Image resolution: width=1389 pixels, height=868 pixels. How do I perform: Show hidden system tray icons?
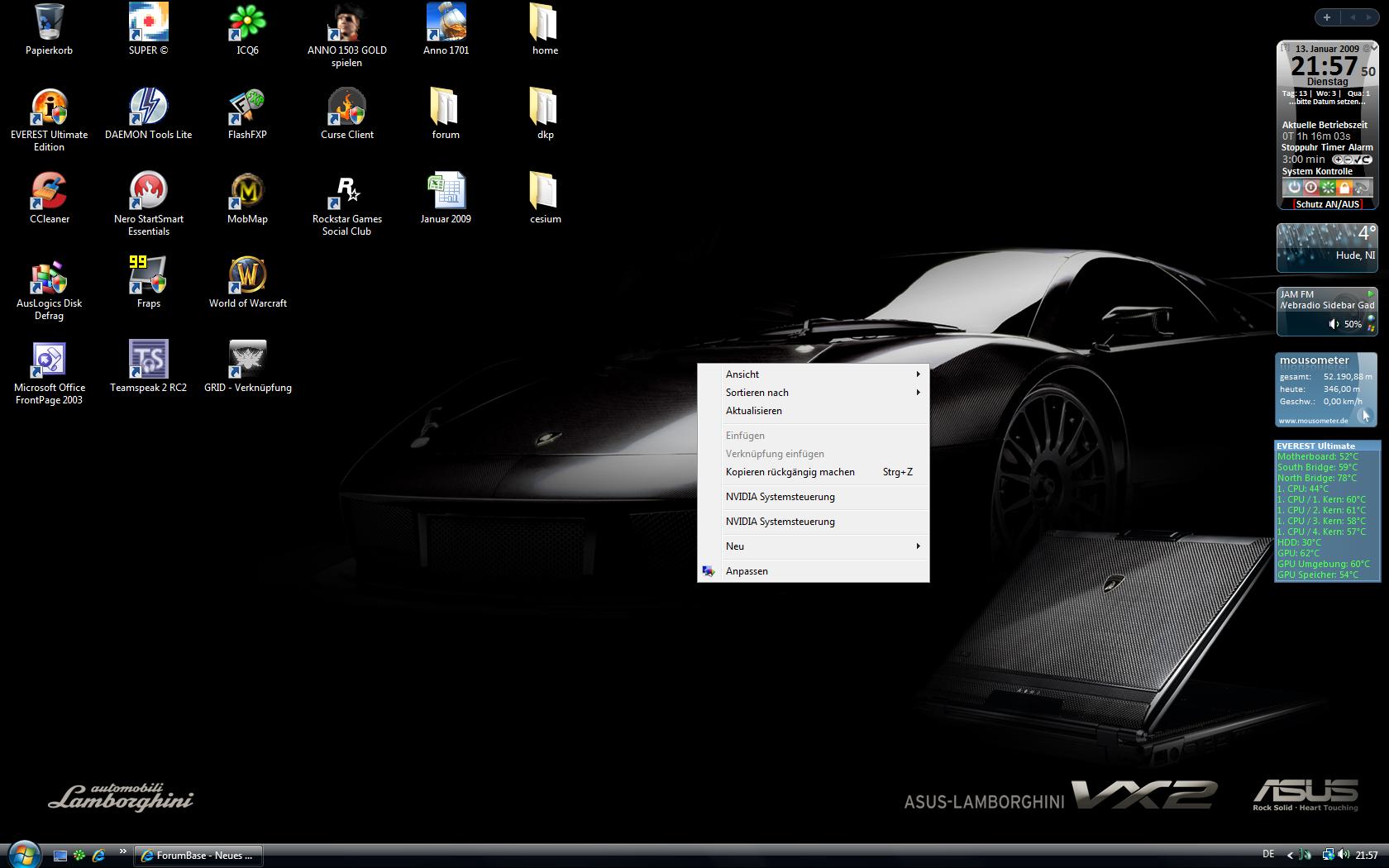1291,856
